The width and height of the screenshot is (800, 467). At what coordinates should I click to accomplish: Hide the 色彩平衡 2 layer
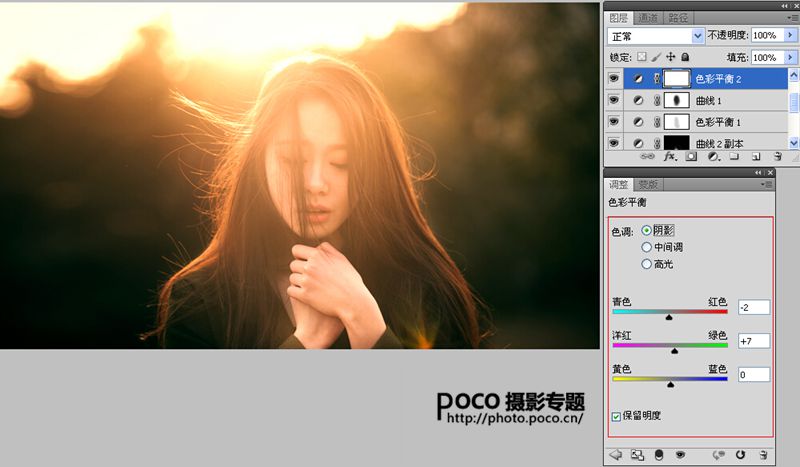coord(614,79)
